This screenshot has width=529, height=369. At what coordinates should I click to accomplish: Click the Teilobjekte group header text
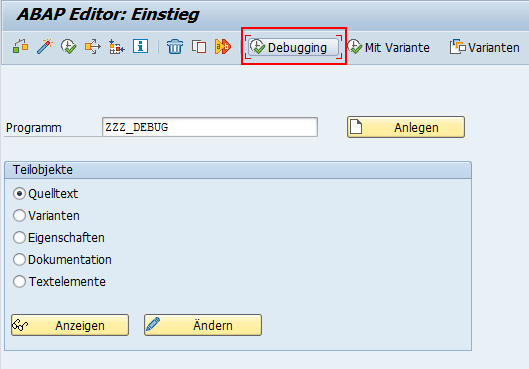pyautogui.click(x=43, y=170)
